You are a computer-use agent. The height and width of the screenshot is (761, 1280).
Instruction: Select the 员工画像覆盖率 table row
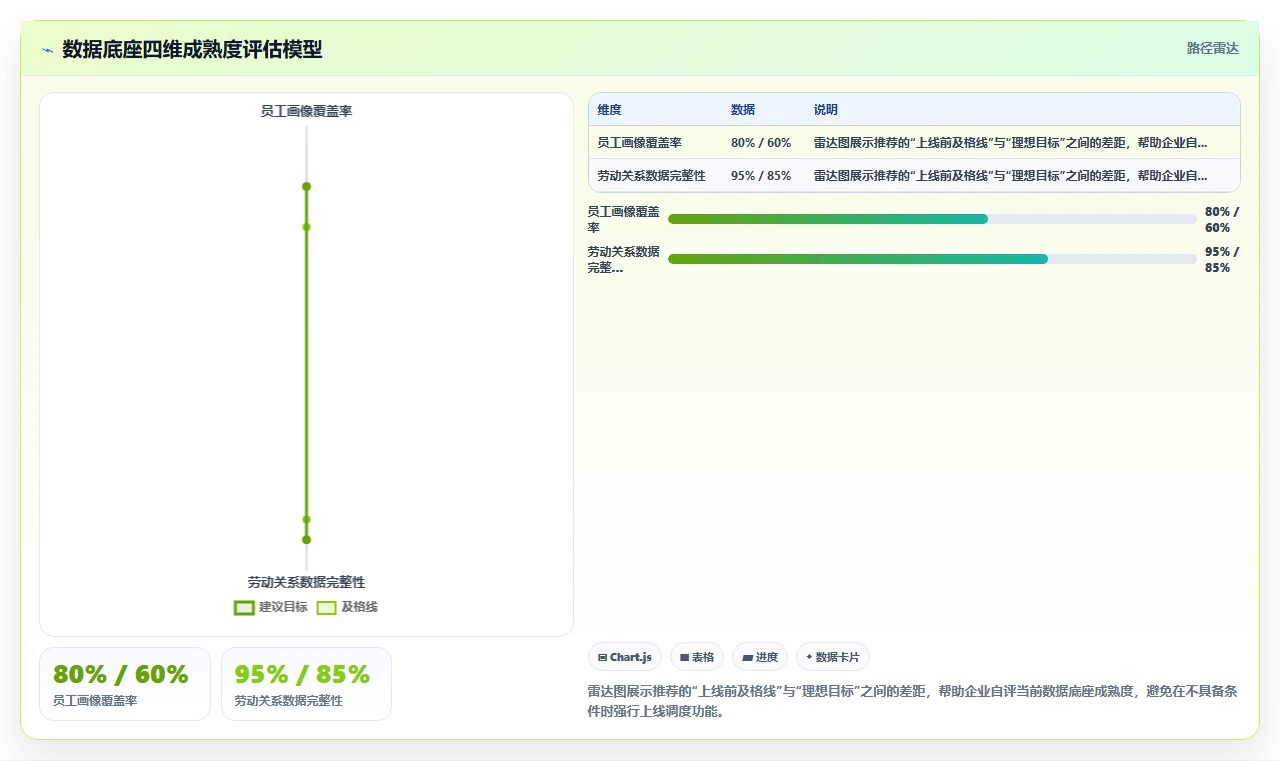point(914,143)
